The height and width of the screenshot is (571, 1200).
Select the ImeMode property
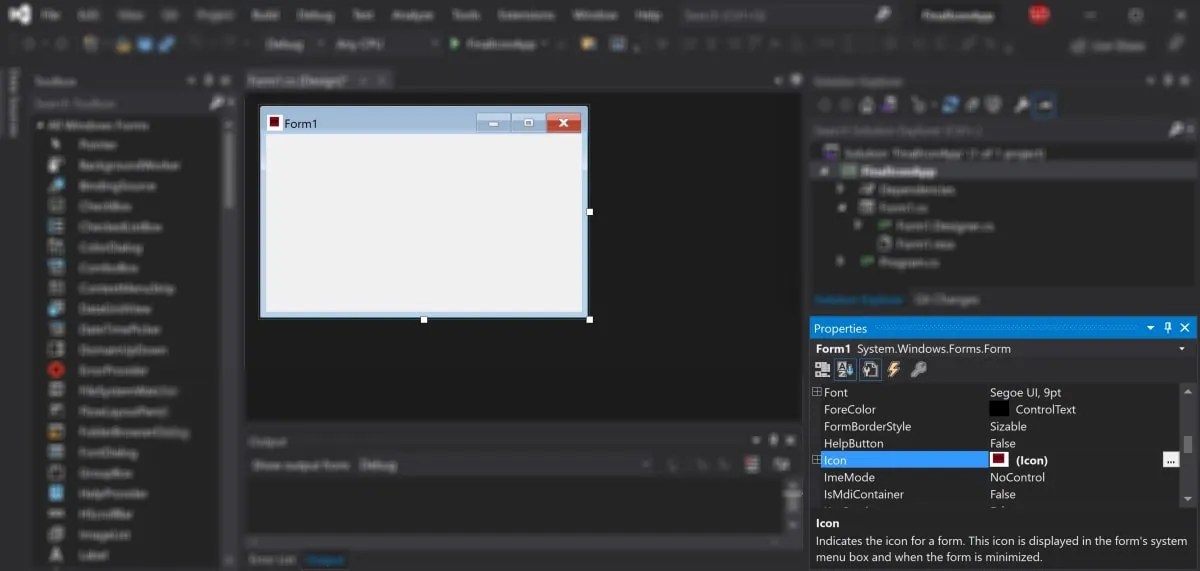849,477
